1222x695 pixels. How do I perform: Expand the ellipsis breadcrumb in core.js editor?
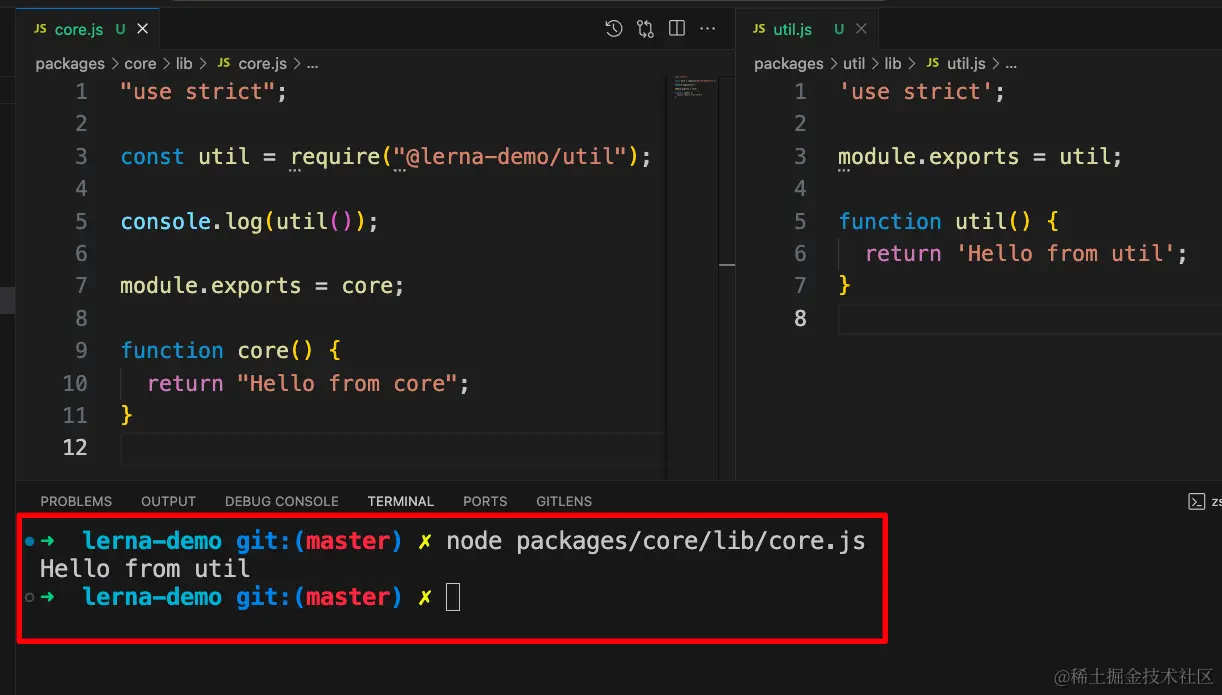point(312,63)
